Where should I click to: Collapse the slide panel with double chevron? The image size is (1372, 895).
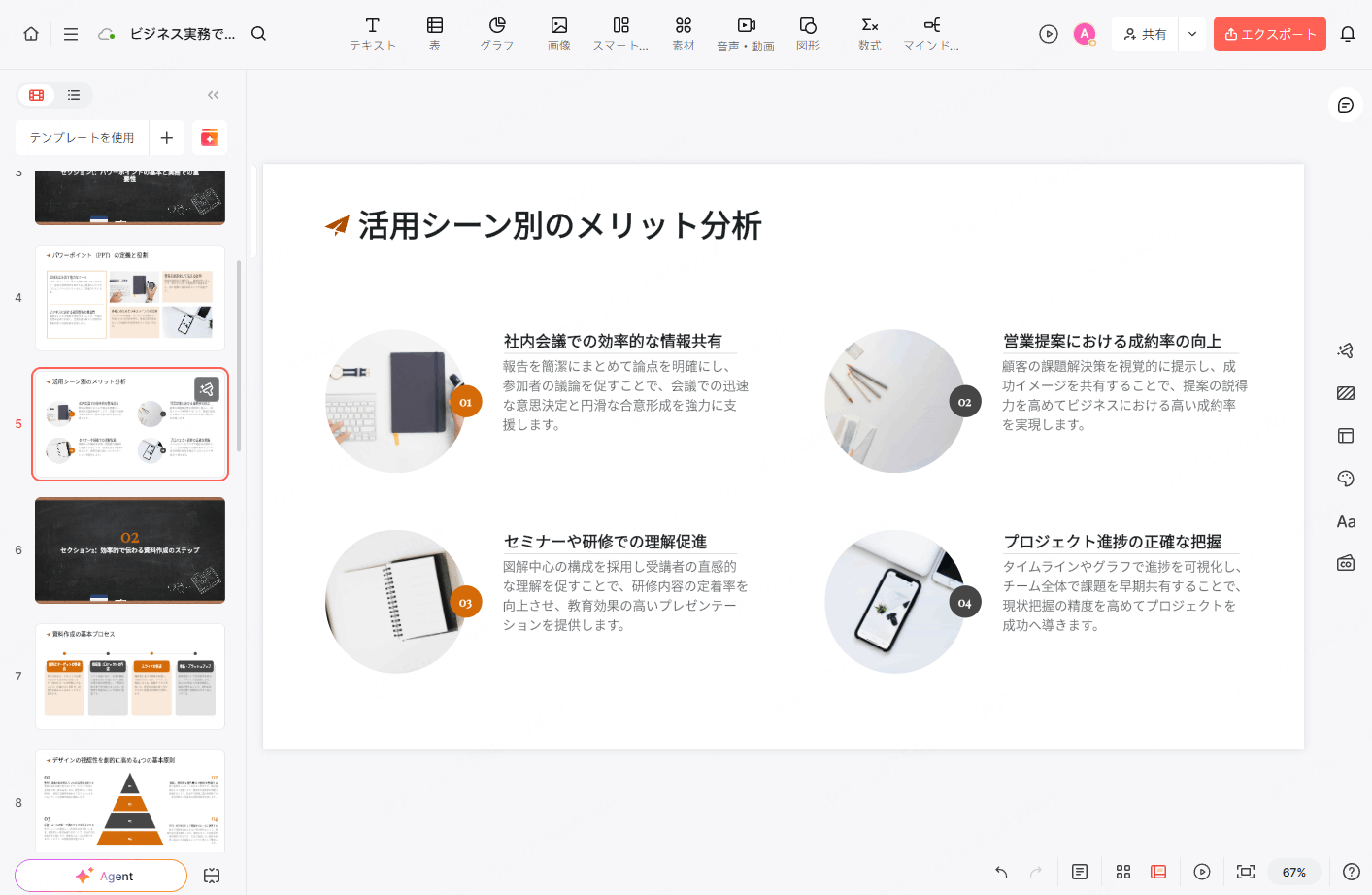[214, 95]
